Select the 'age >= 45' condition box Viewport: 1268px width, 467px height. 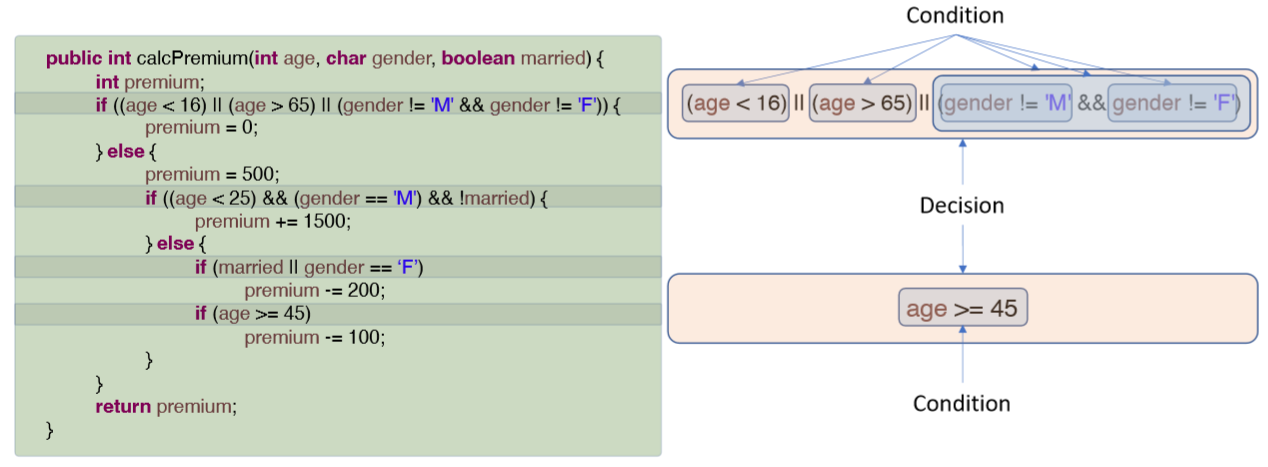[x=962, y=309]
